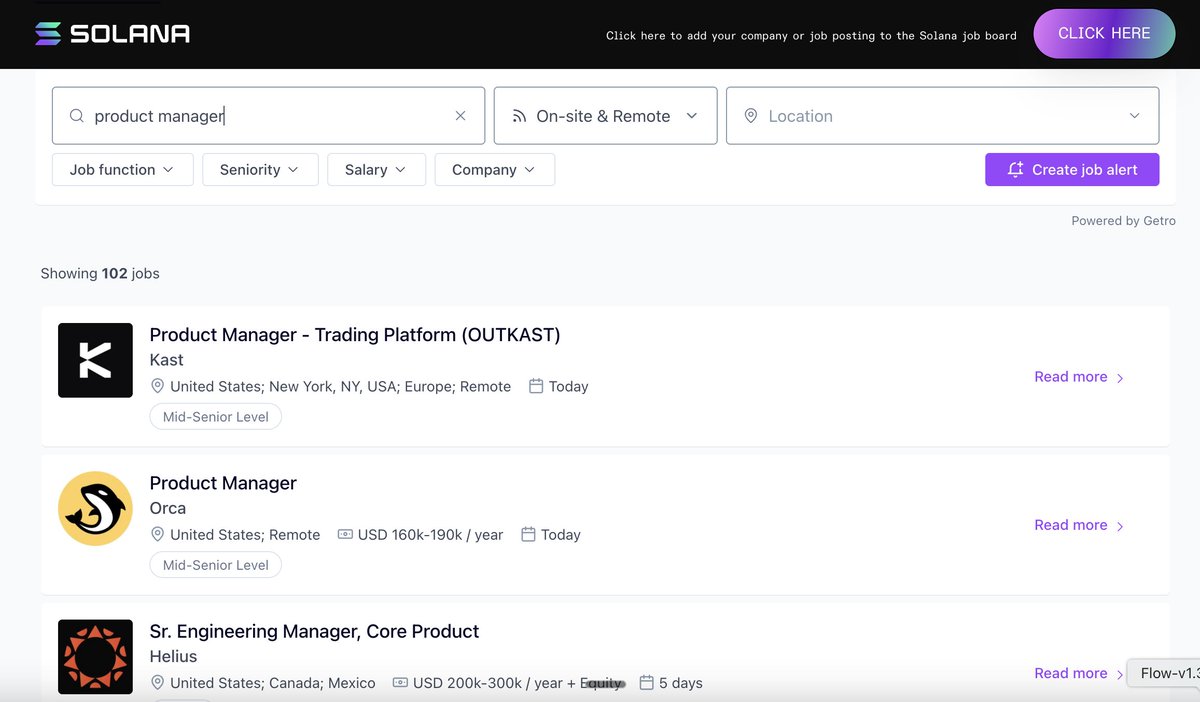Open the Seniority filter

pyautogui.click(x=260, y=170)
